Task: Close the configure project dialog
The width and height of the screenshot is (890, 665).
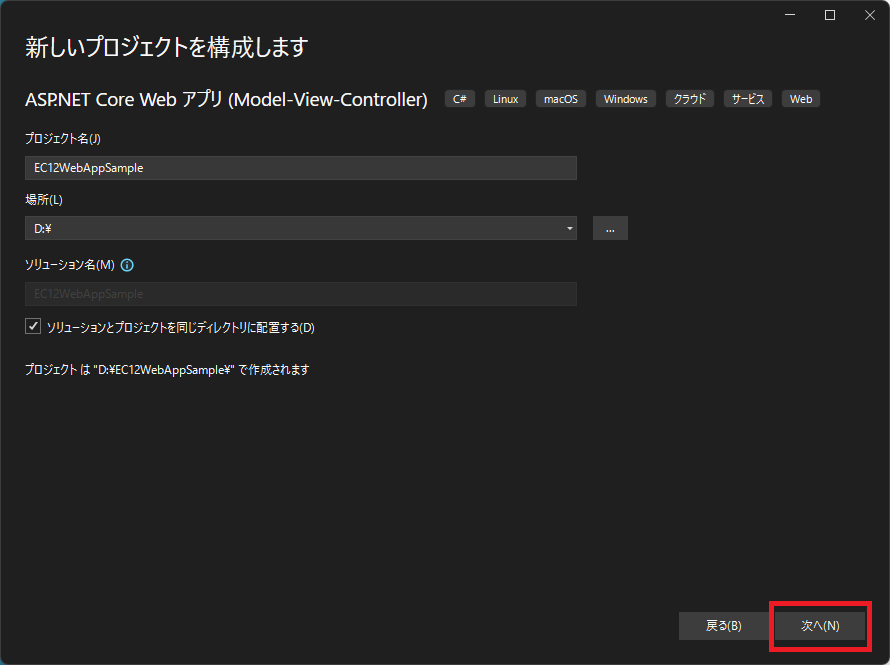Action: (x=870, y=15)
